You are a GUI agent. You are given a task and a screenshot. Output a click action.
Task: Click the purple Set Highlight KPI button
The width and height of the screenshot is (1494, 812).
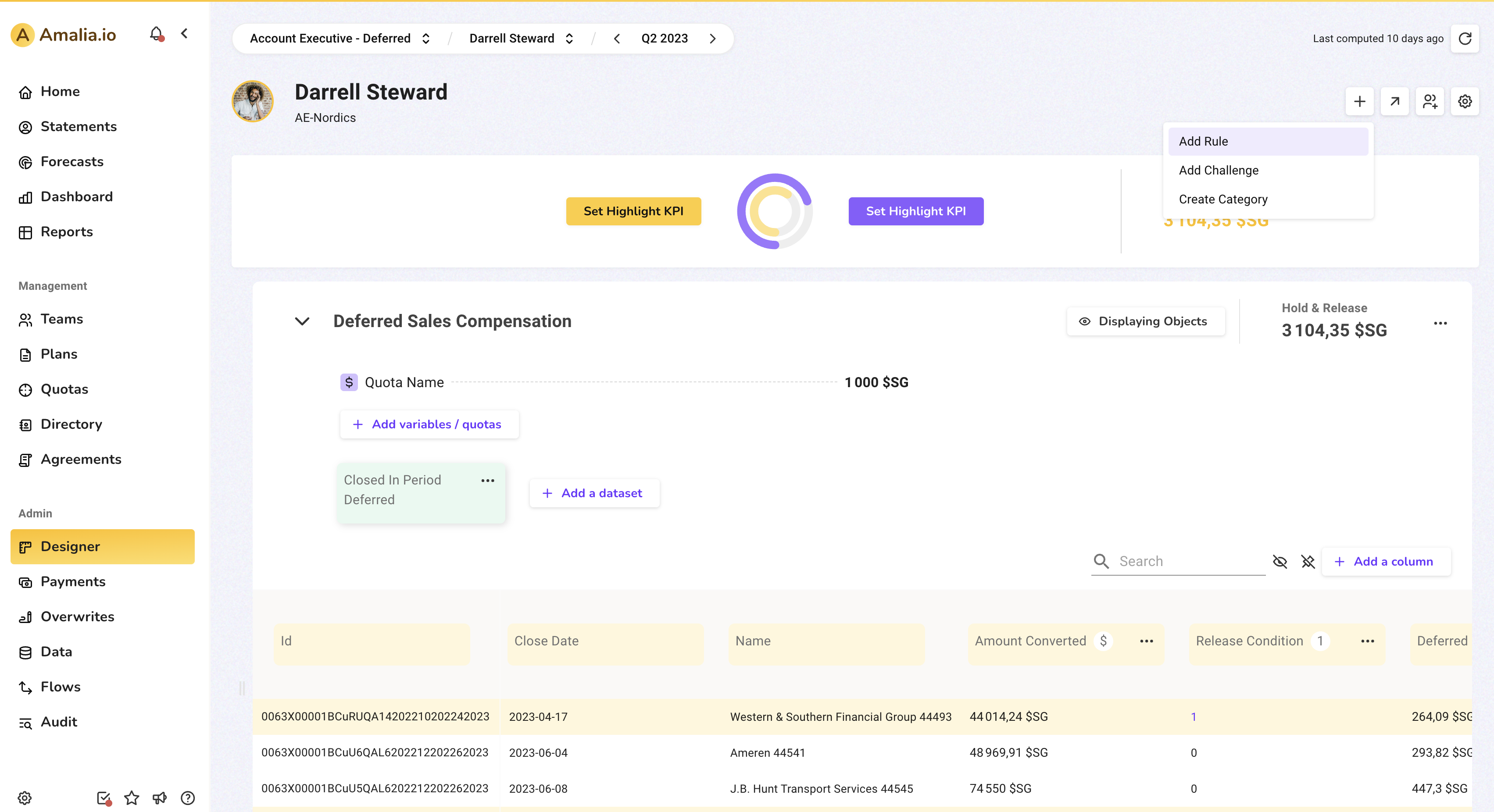click(x=915, y=211)
